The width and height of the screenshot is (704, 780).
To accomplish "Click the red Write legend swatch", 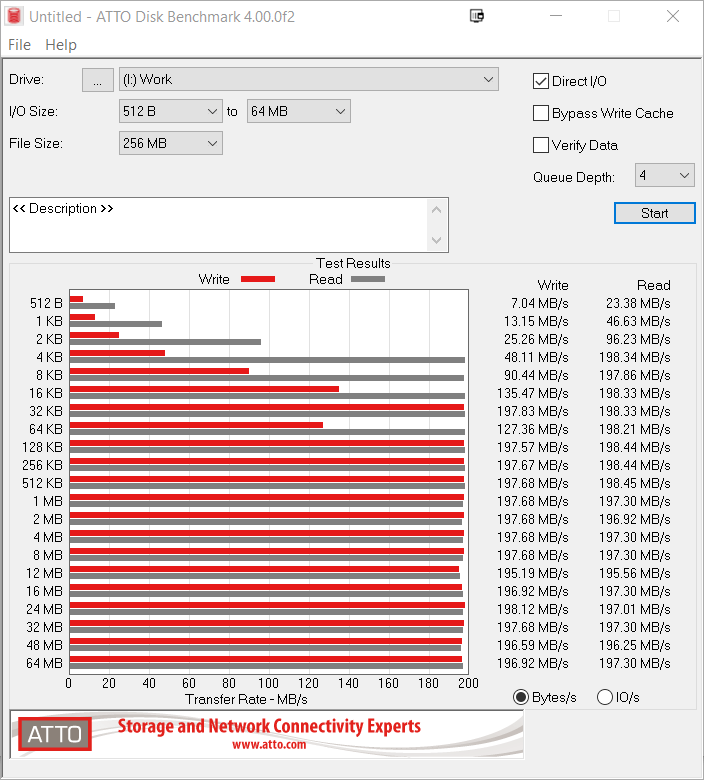I will (257, 279).
